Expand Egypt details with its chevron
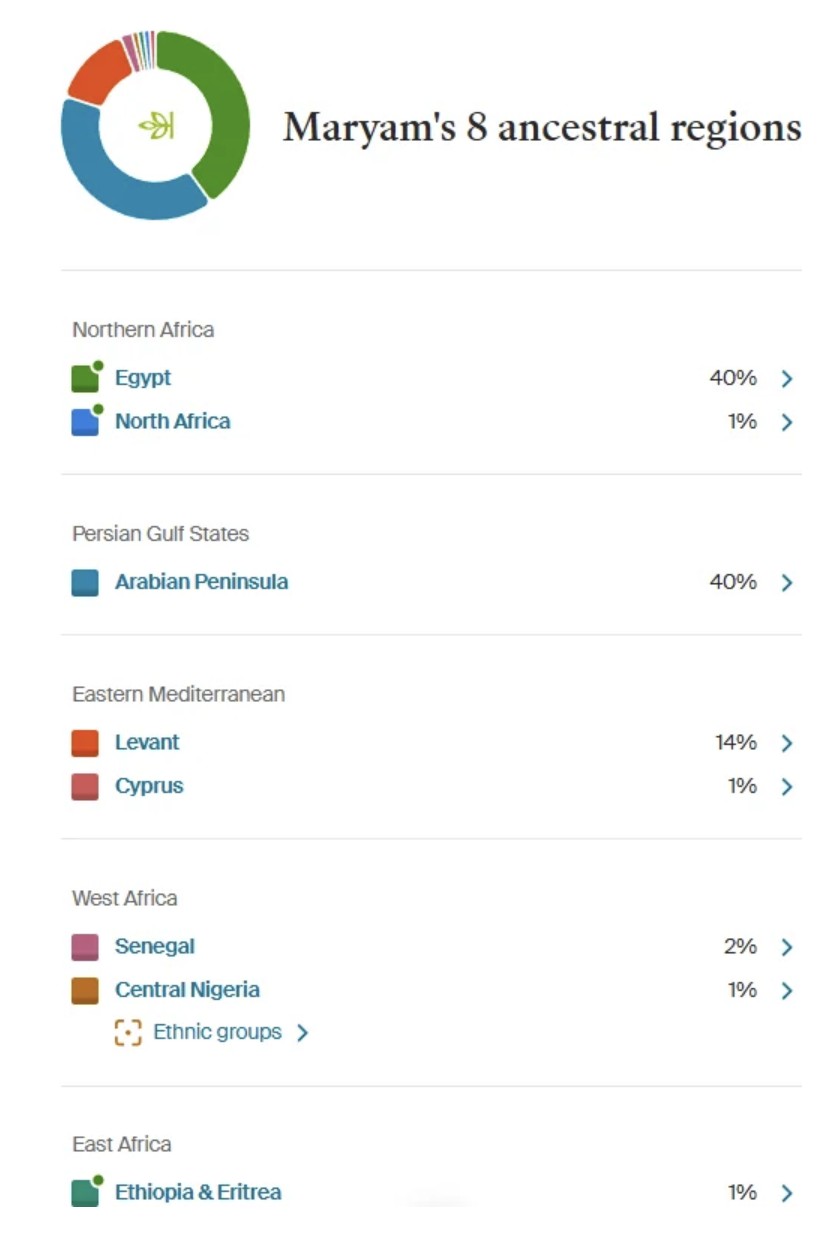Screen dimensions: 837x1240 (x=787, y=378)
